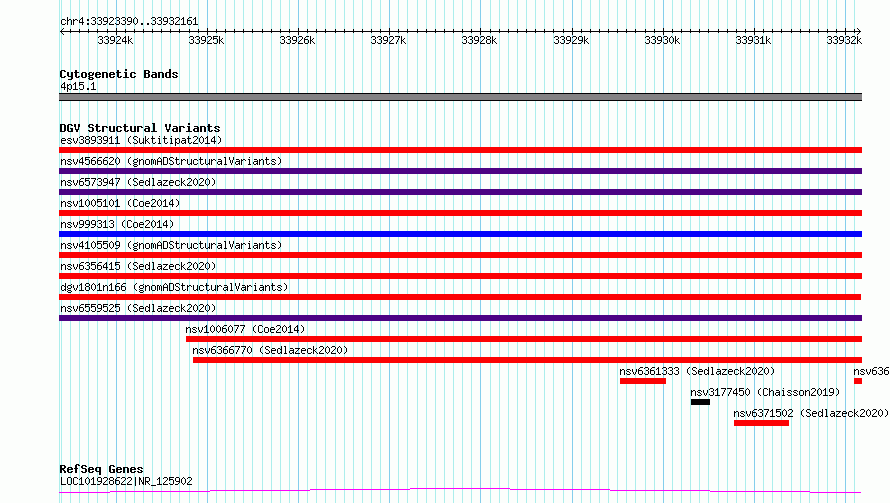Click the 33924k ruler position
This screenshot has height=503, width=890.
[x=115, y=40]
